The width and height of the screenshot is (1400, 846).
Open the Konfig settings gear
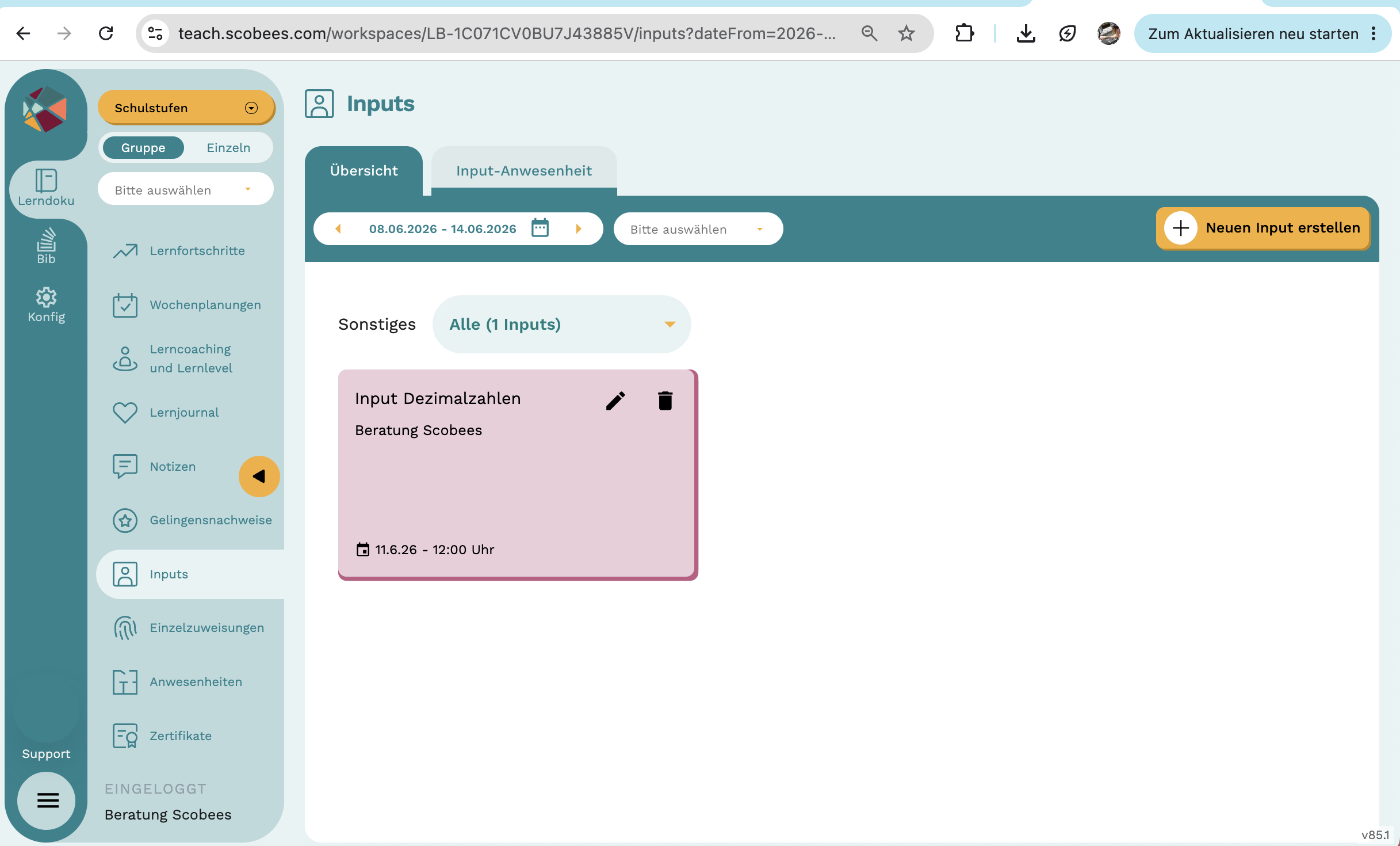point(46,305)
